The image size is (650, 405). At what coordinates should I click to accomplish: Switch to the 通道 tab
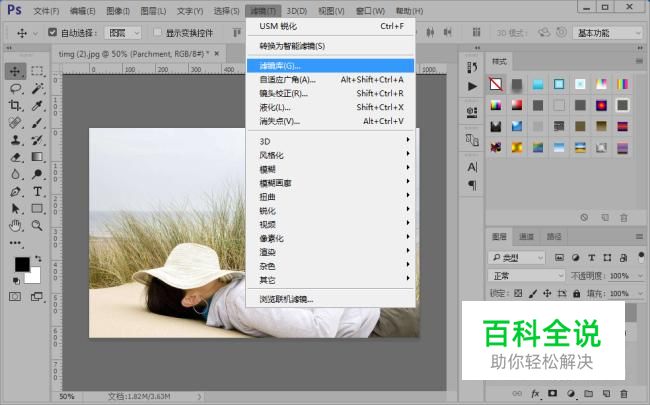(526, 237)
